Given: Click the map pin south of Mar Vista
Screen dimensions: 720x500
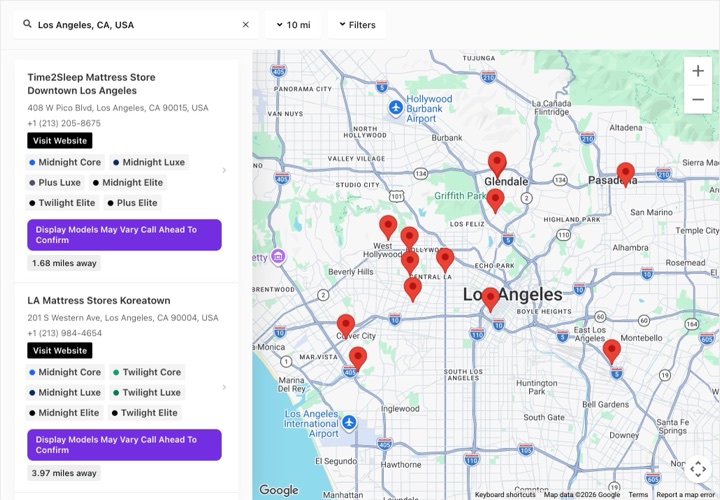Looking at the screenshot, I should click(358, 358).
